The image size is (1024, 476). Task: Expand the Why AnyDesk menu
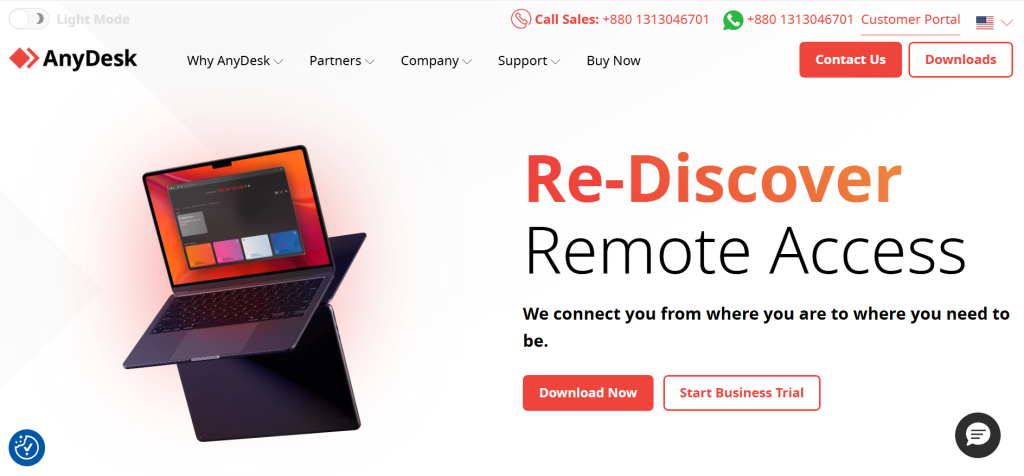tap(234, 61)
